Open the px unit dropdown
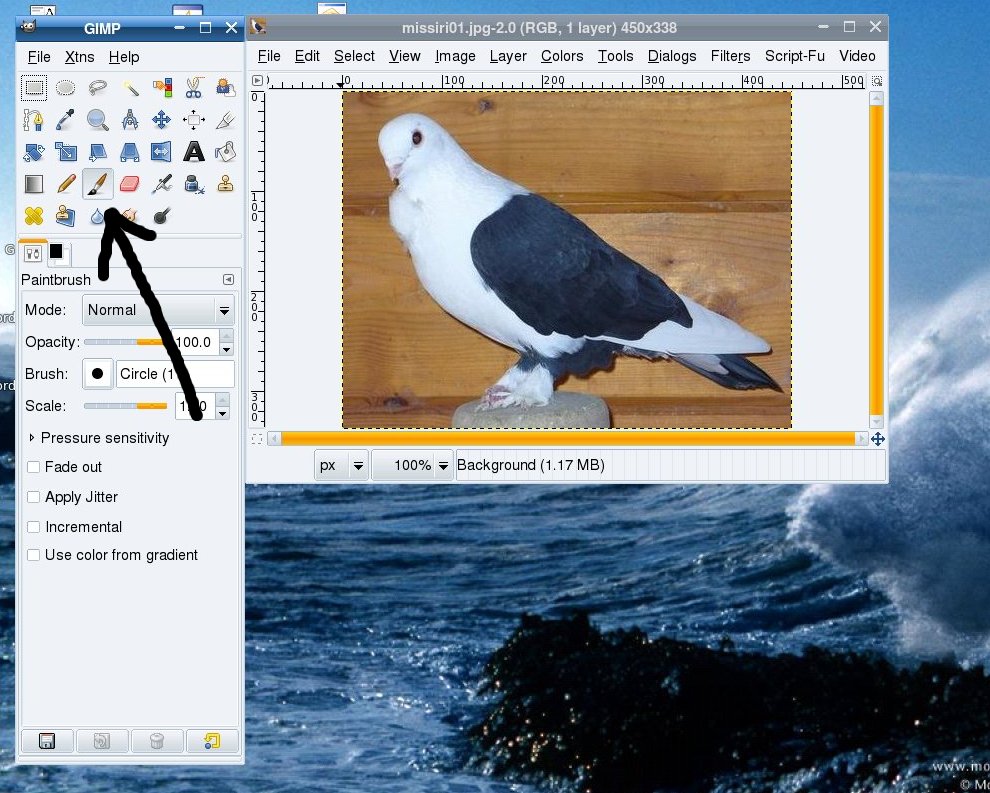The width and height of the screenshot is (990, 793). pos(341,465)
